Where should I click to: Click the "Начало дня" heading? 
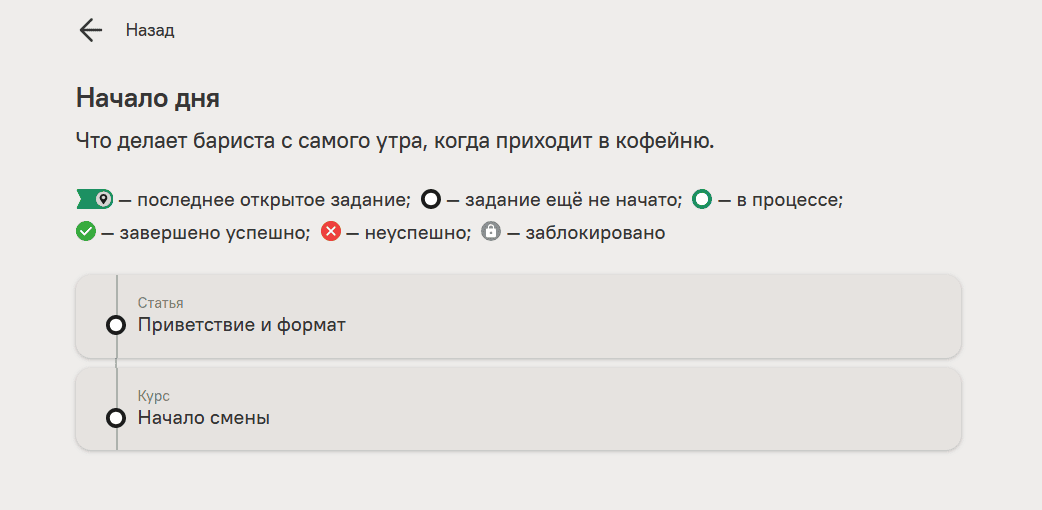click(148, 98)
